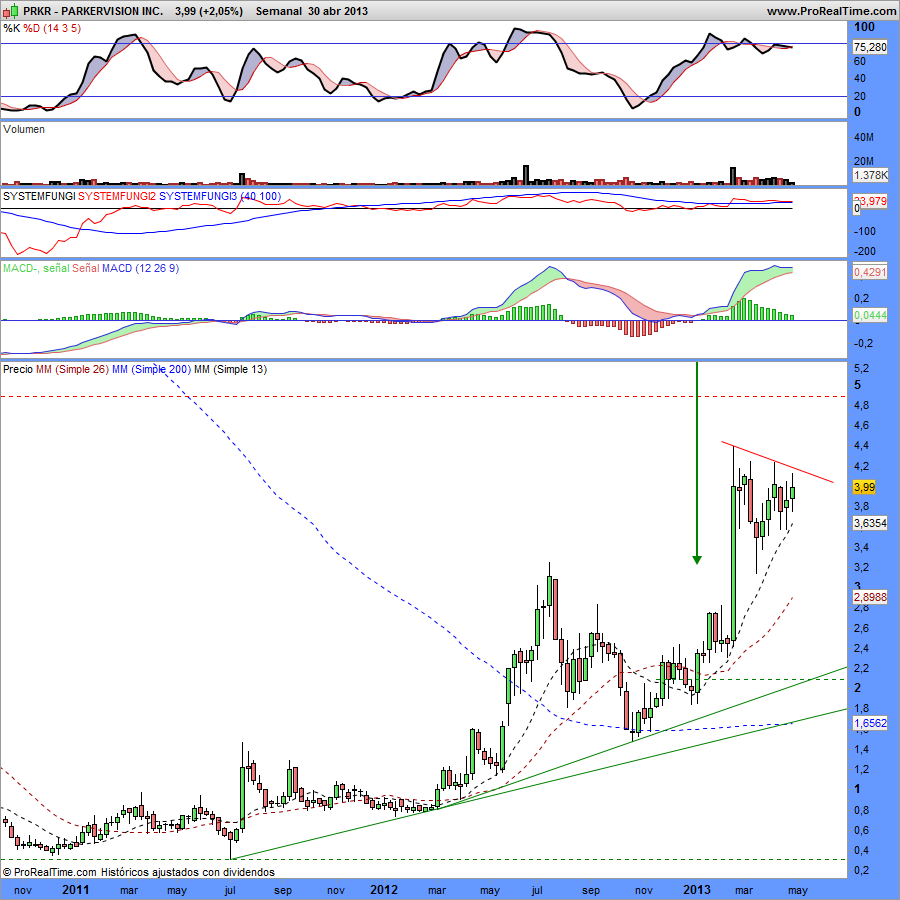Click the MM (Simple 26) moving average label

pos(72,369)
